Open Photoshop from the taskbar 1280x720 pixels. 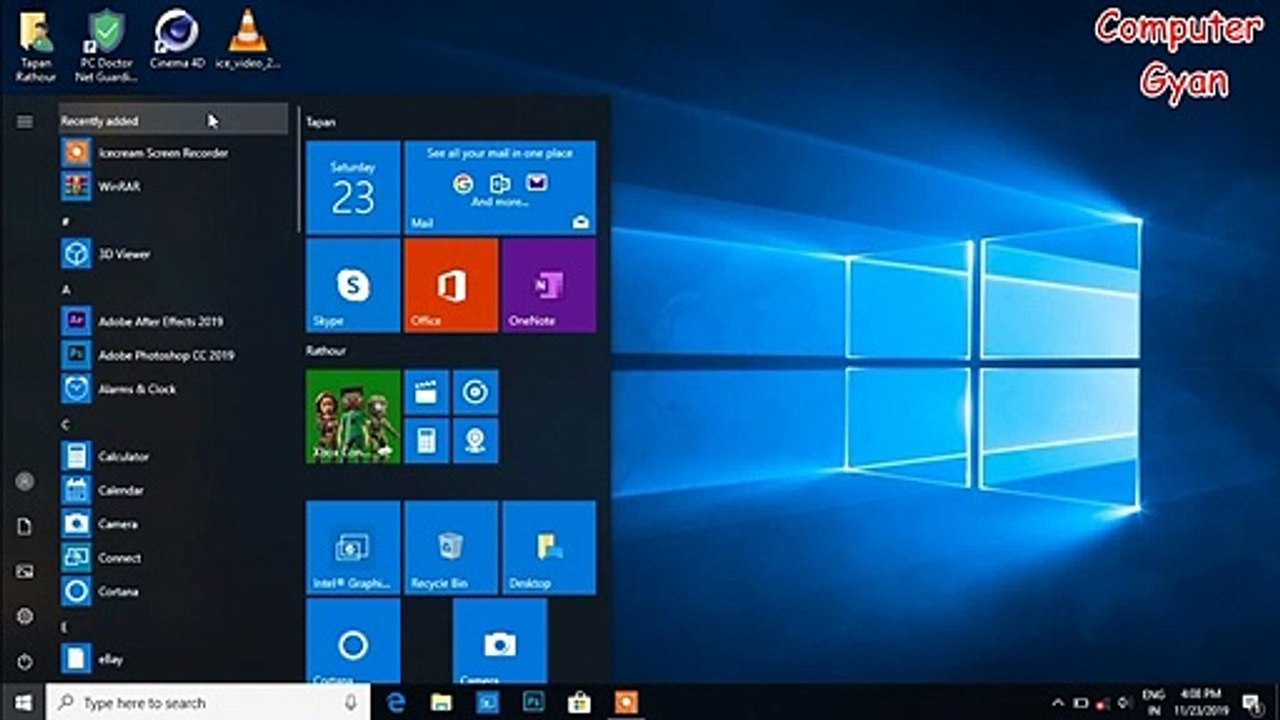coord(533,702)
